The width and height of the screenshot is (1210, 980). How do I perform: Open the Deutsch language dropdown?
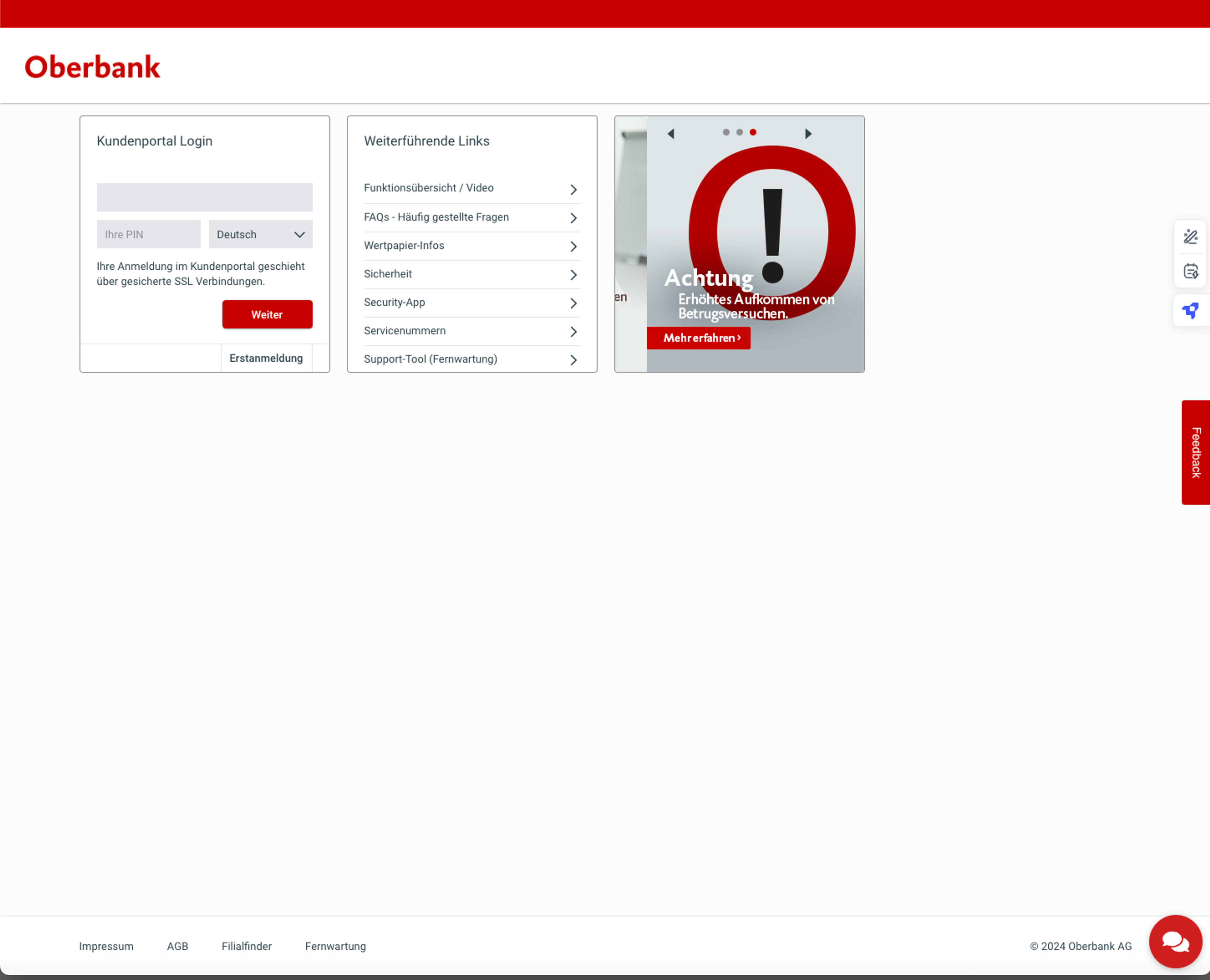[260, 234]
